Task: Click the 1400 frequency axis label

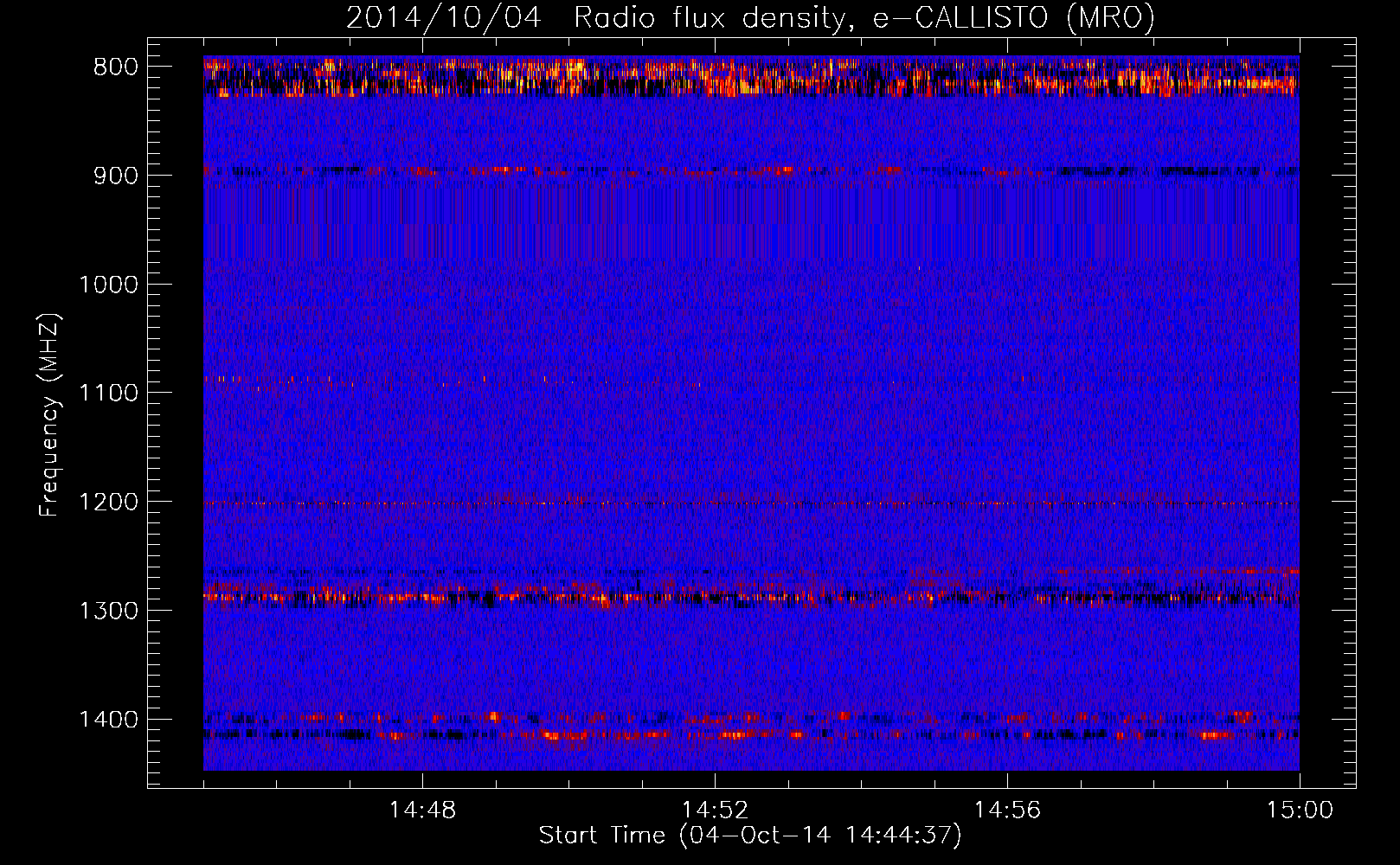Action: pyautogui.click(x=108, y=720)
